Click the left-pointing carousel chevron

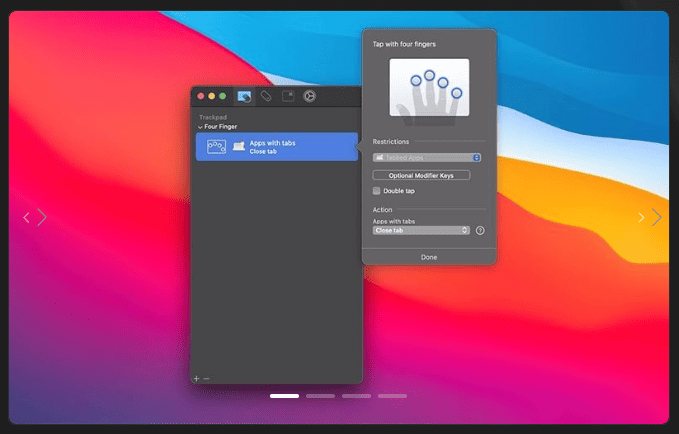(26, 217)
